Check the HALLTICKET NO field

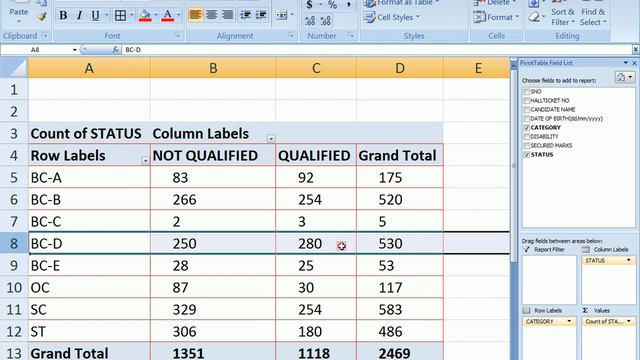click(527, 101)
